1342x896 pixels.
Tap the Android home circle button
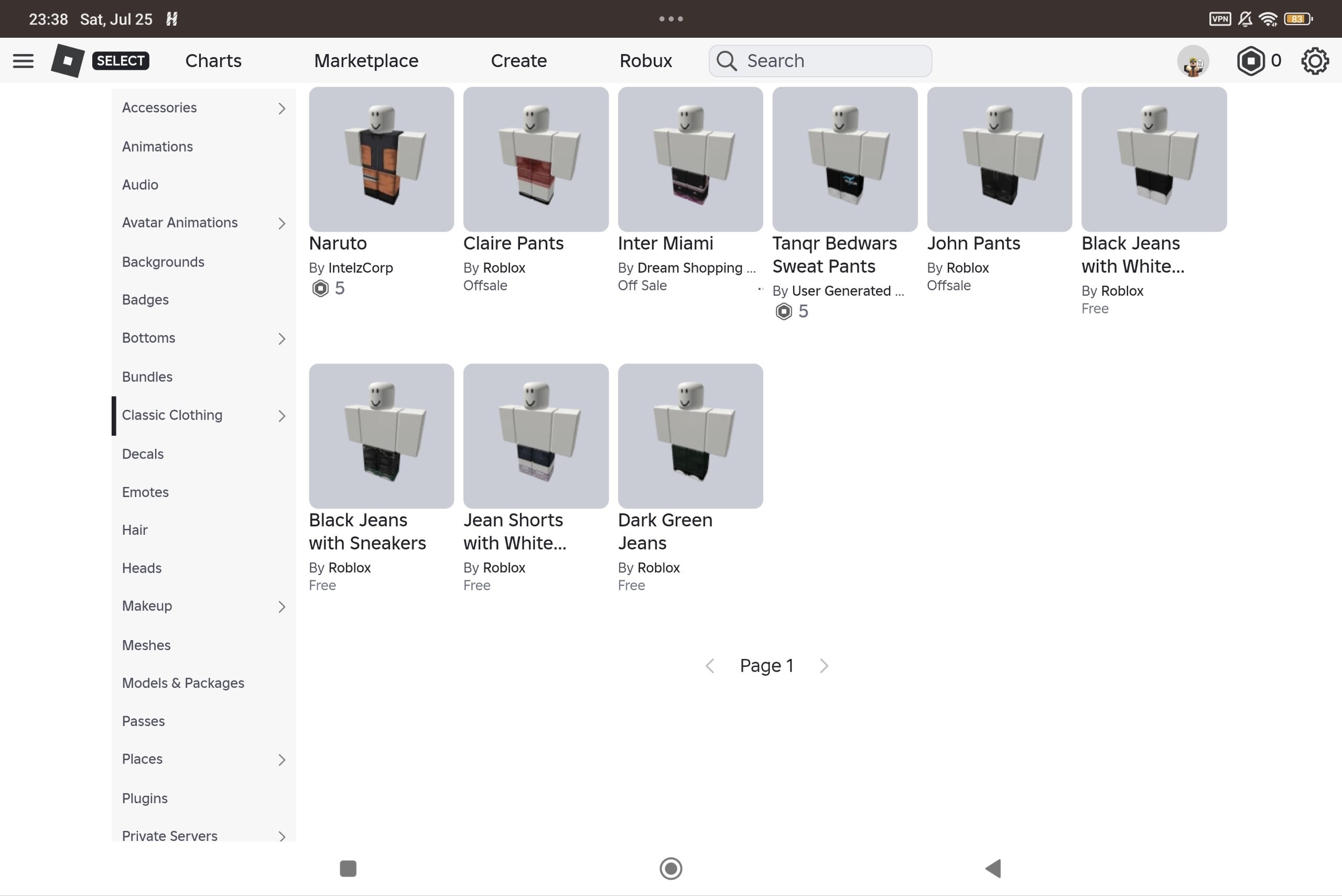pyautogui.click(x=670, y=869)
